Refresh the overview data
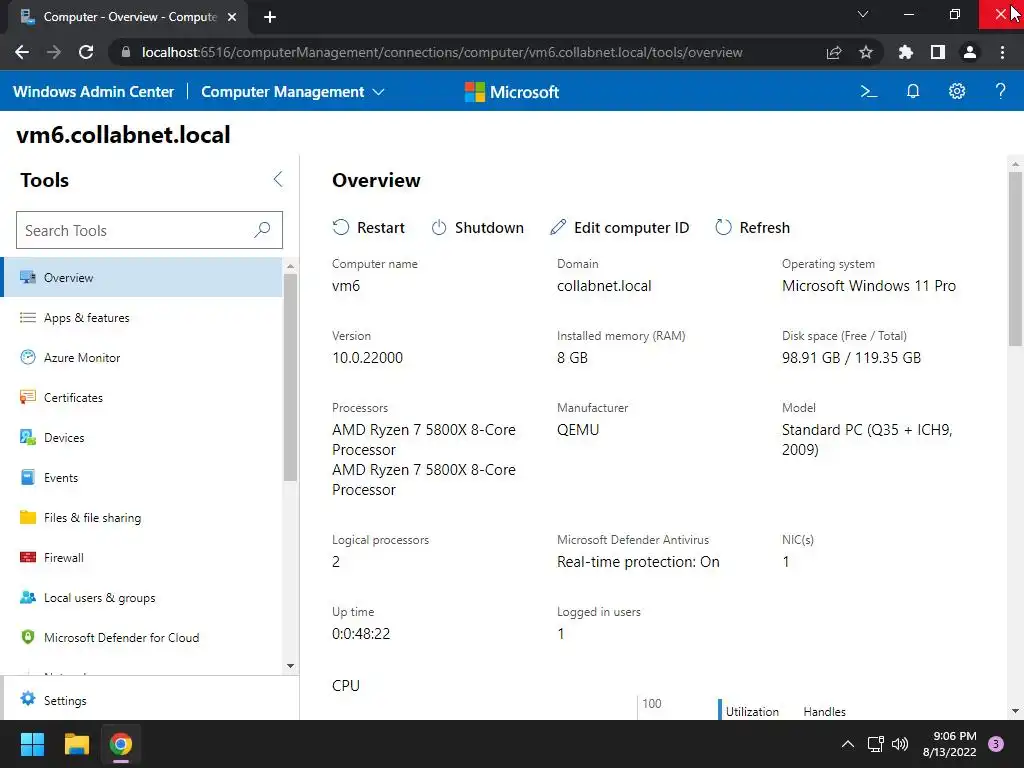Image resolution: width=1024 pixels, height=768 pixels. (x=752, y=227)
